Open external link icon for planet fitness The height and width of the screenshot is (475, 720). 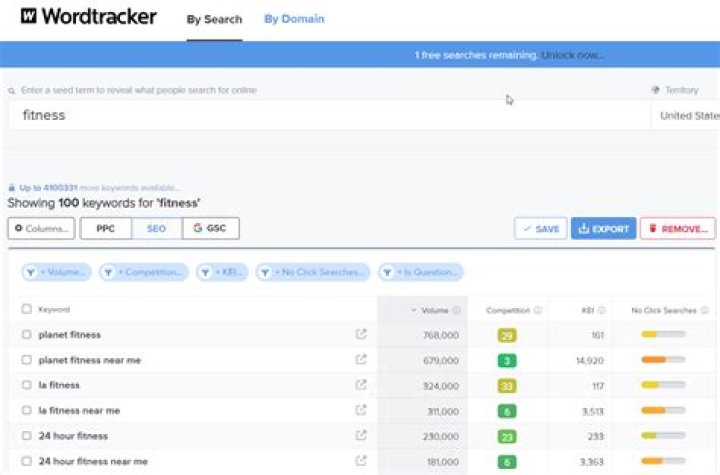[361, 334]
